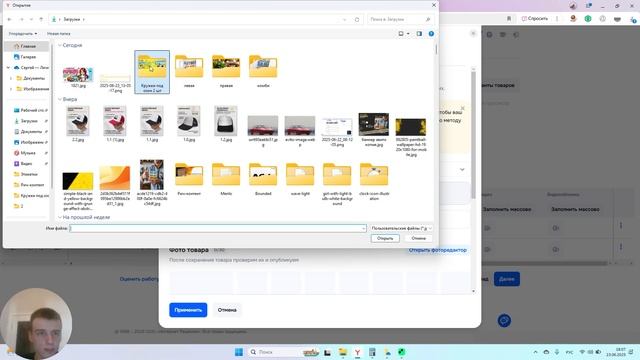Open pinned Рабочий стол in sidebar
The image size is (640, 360).
click(x=30, y=110)
